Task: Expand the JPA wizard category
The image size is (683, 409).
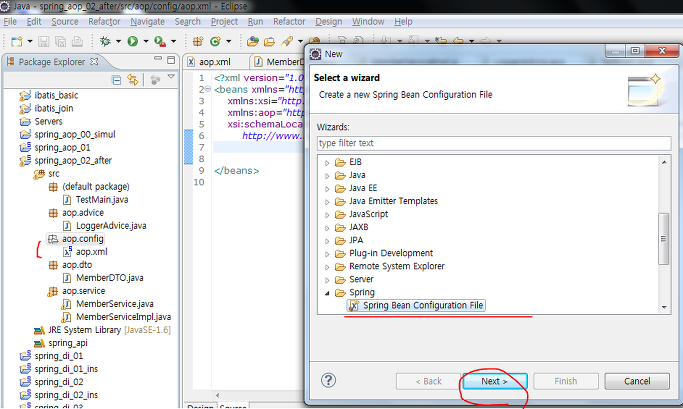Action: [x=327, y=241]
